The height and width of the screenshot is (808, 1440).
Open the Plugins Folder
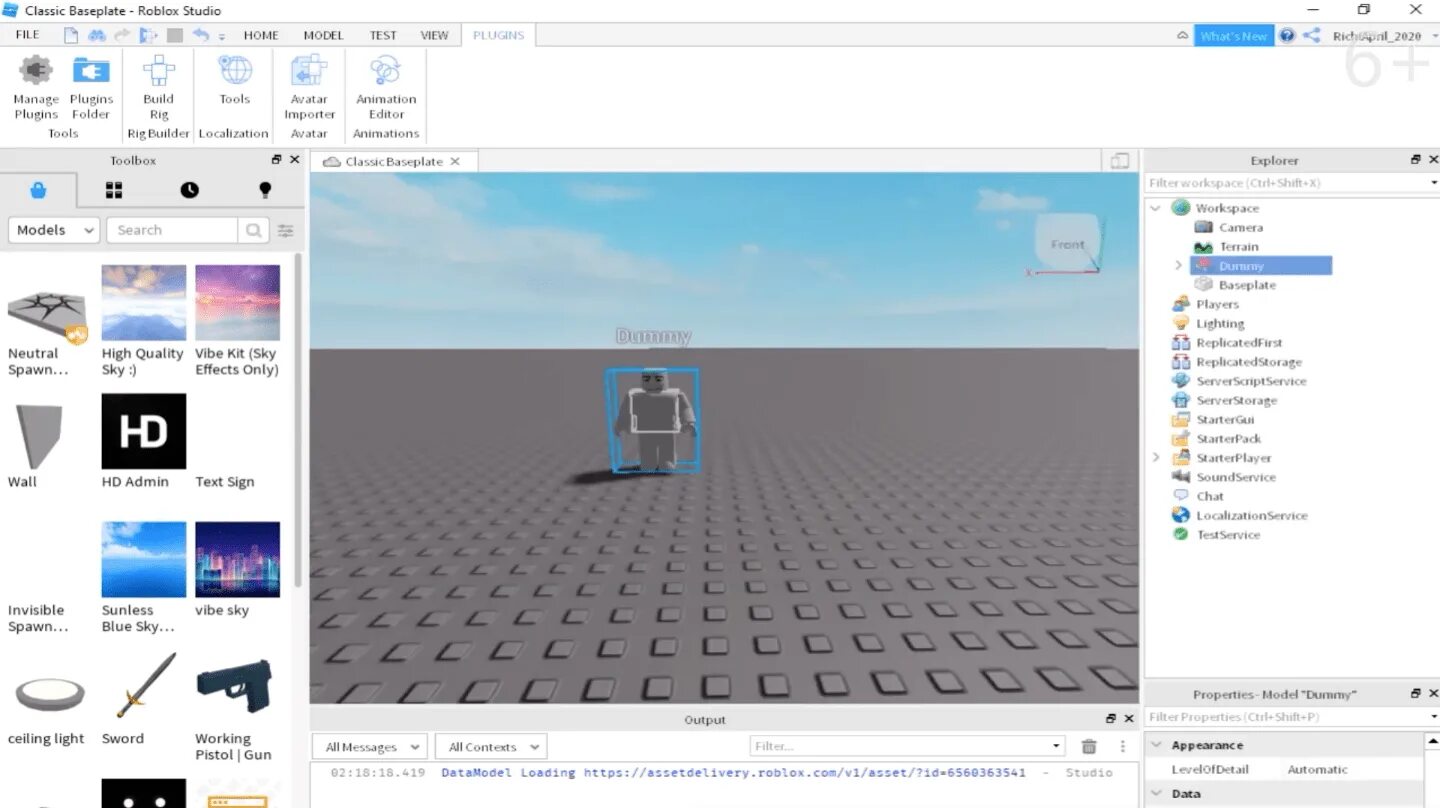pyautogui.click(x=91, y=88)
